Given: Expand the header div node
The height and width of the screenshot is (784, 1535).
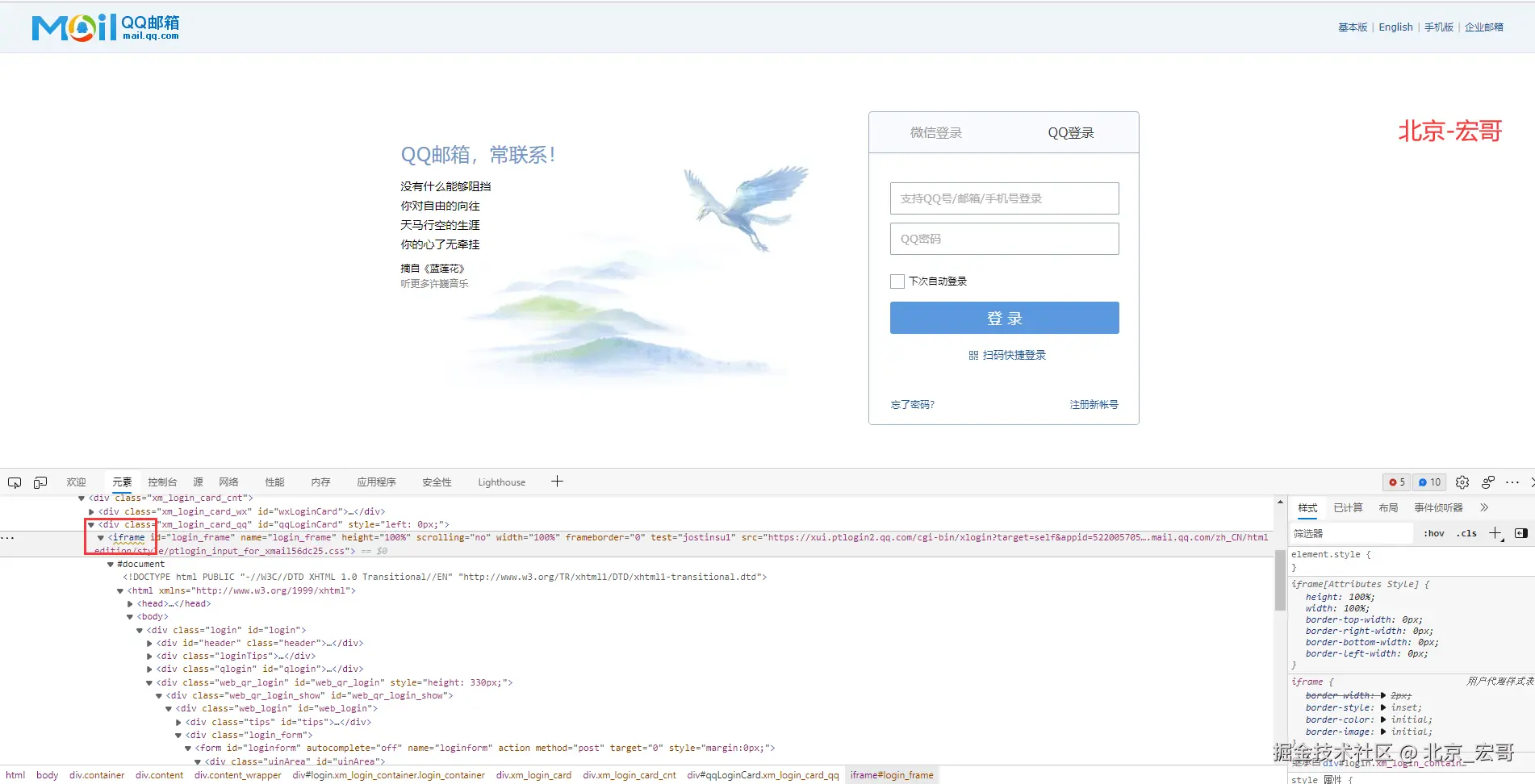Looking at the screenshot, I should [x=149, y=643].
